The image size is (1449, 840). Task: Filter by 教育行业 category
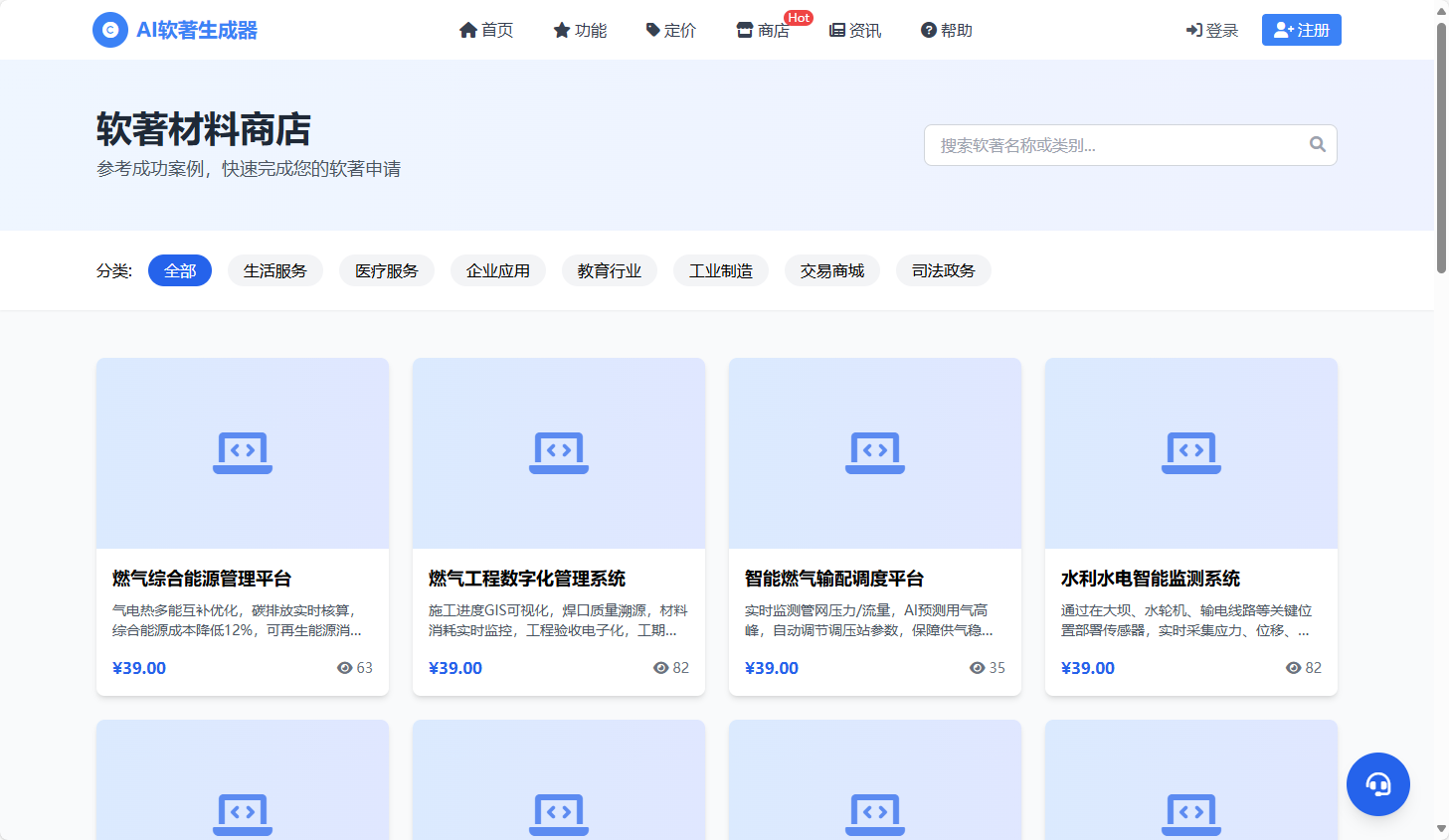[610, 270]
